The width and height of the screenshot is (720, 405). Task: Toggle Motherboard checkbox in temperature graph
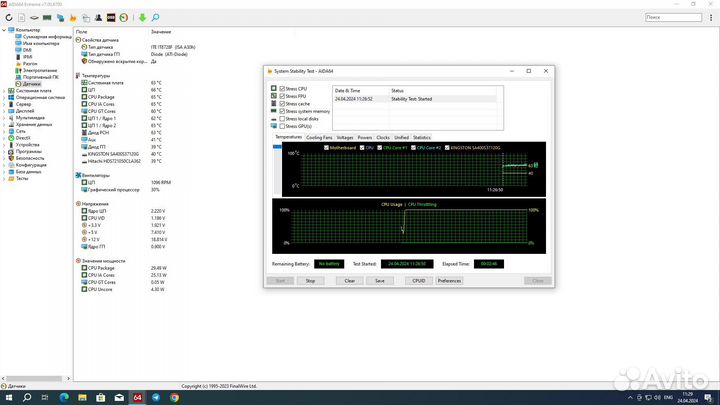coord(326,148)
